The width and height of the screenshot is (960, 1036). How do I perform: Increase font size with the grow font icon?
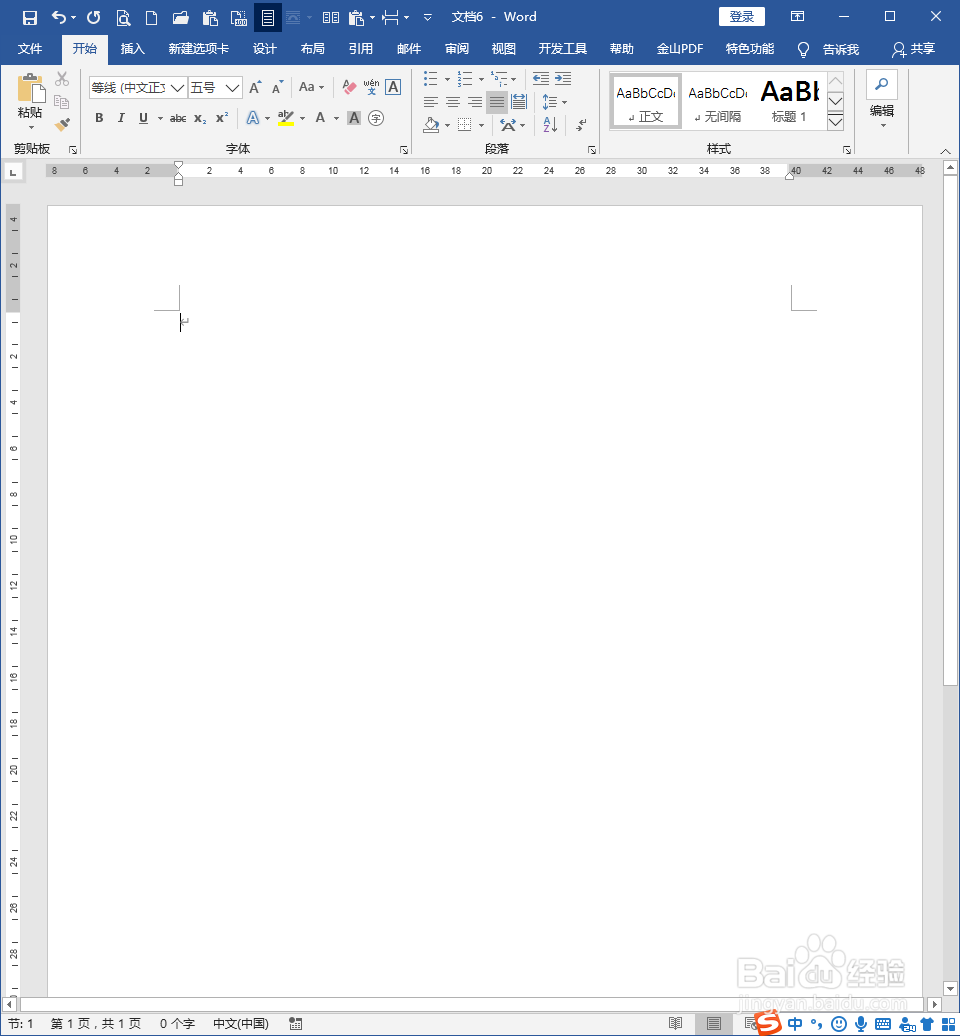(255, 87)
